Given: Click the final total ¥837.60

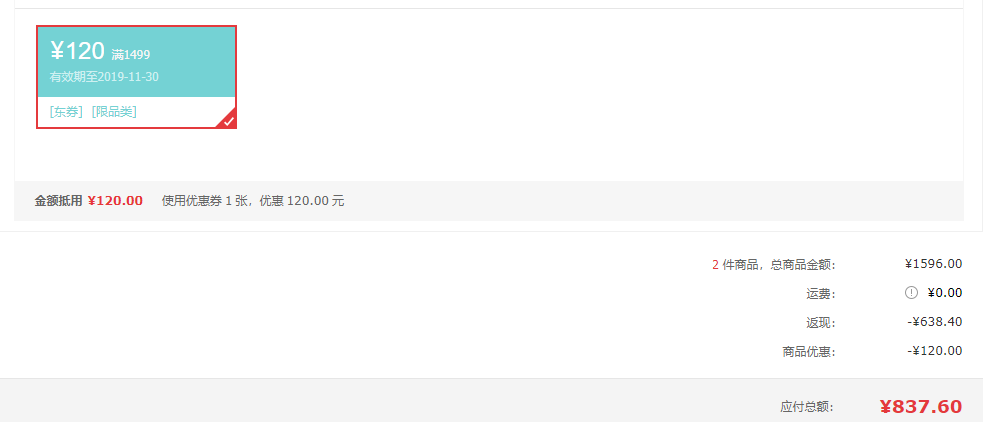Looking at the screenshot, I should [921, 406].
